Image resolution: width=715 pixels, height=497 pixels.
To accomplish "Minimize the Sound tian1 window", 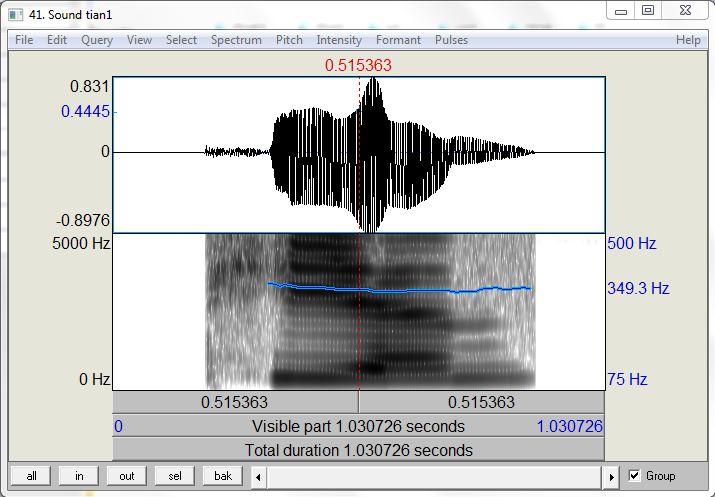I will click(x=621, y=11).
